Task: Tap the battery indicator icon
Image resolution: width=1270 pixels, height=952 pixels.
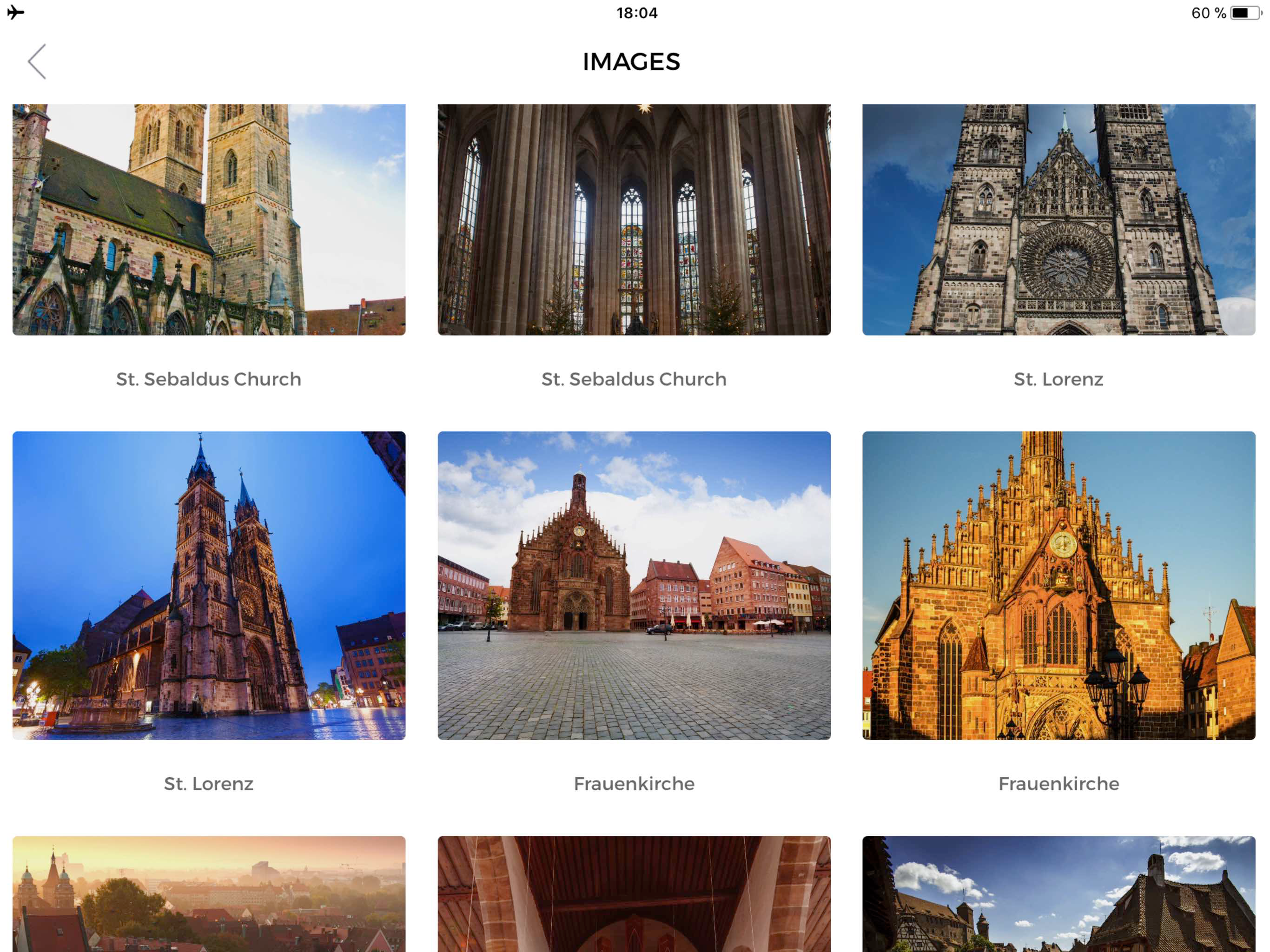Action: [x=1244, y=13]
